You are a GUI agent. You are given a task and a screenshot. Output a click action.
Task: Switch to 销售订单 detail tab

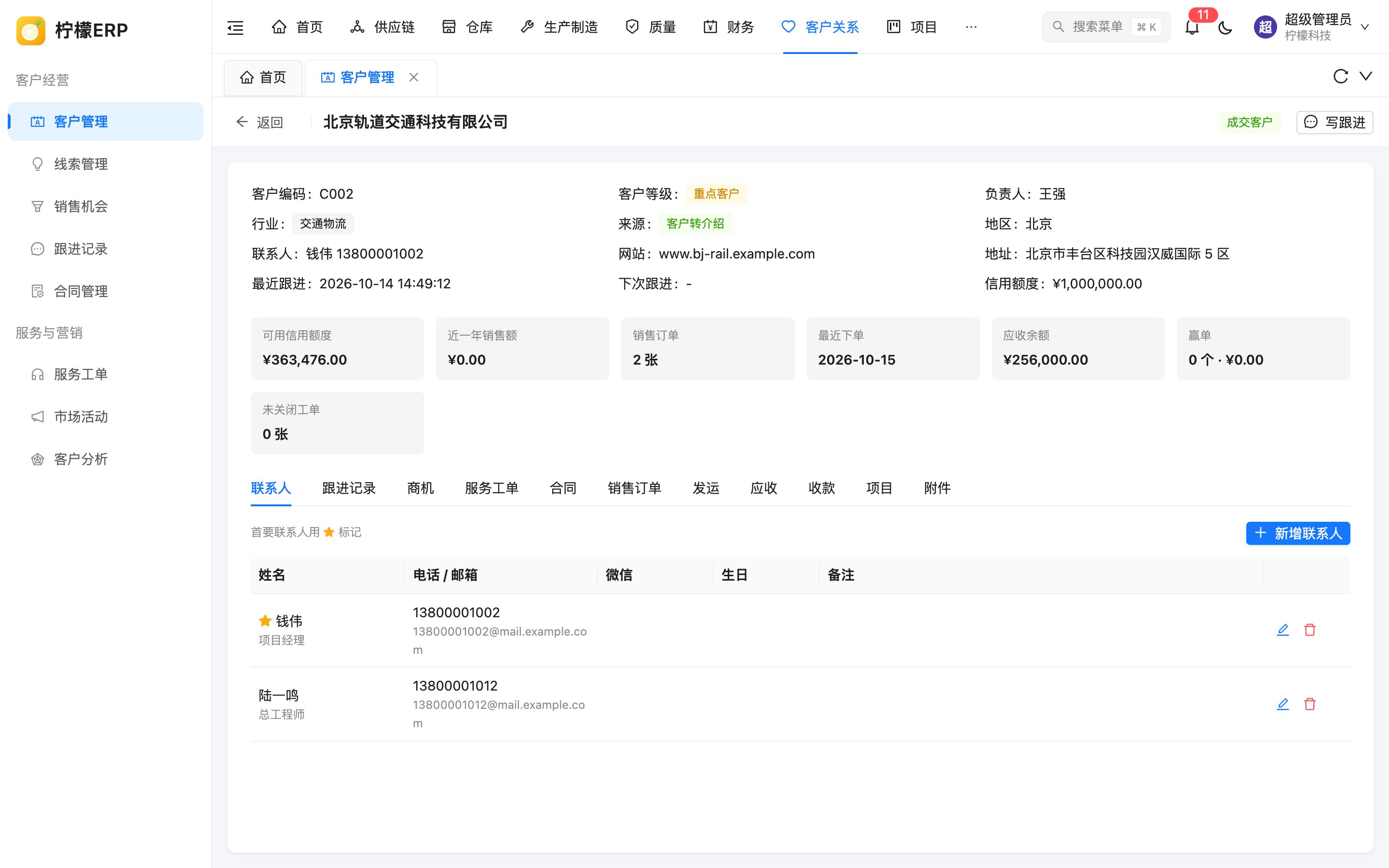(634, 488)
